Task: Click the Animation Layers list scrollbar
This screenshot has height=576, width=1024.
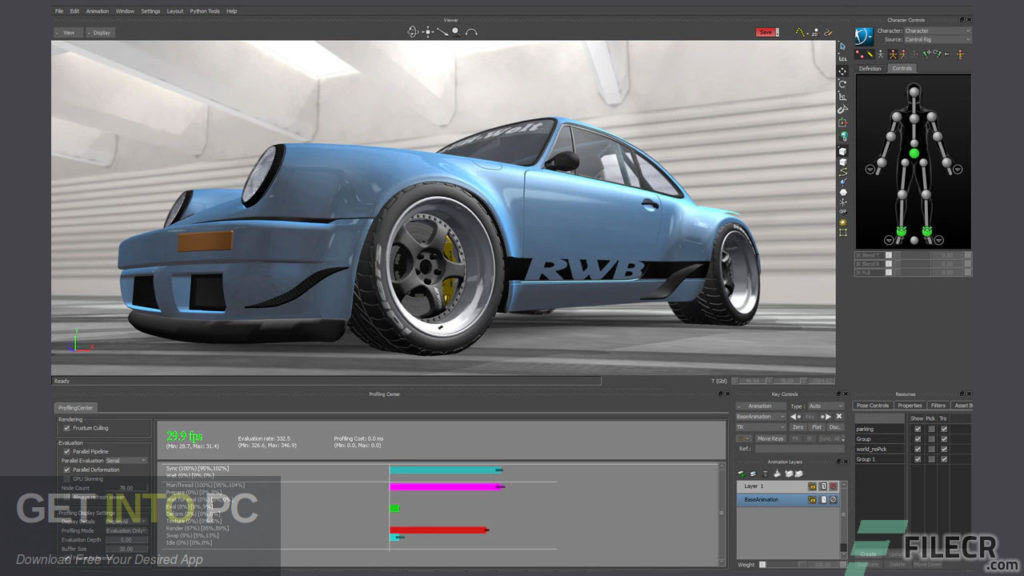Action: pyautogui.click(x=843, y=519)
